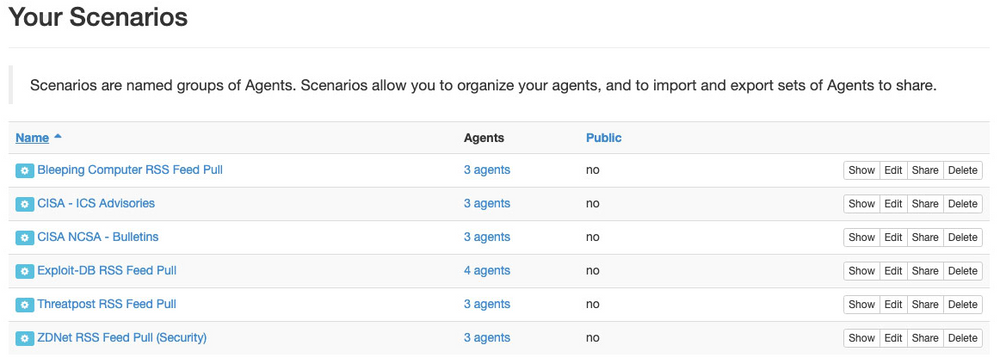Click the Threatpost scenario gear icon

pos(25,305)
